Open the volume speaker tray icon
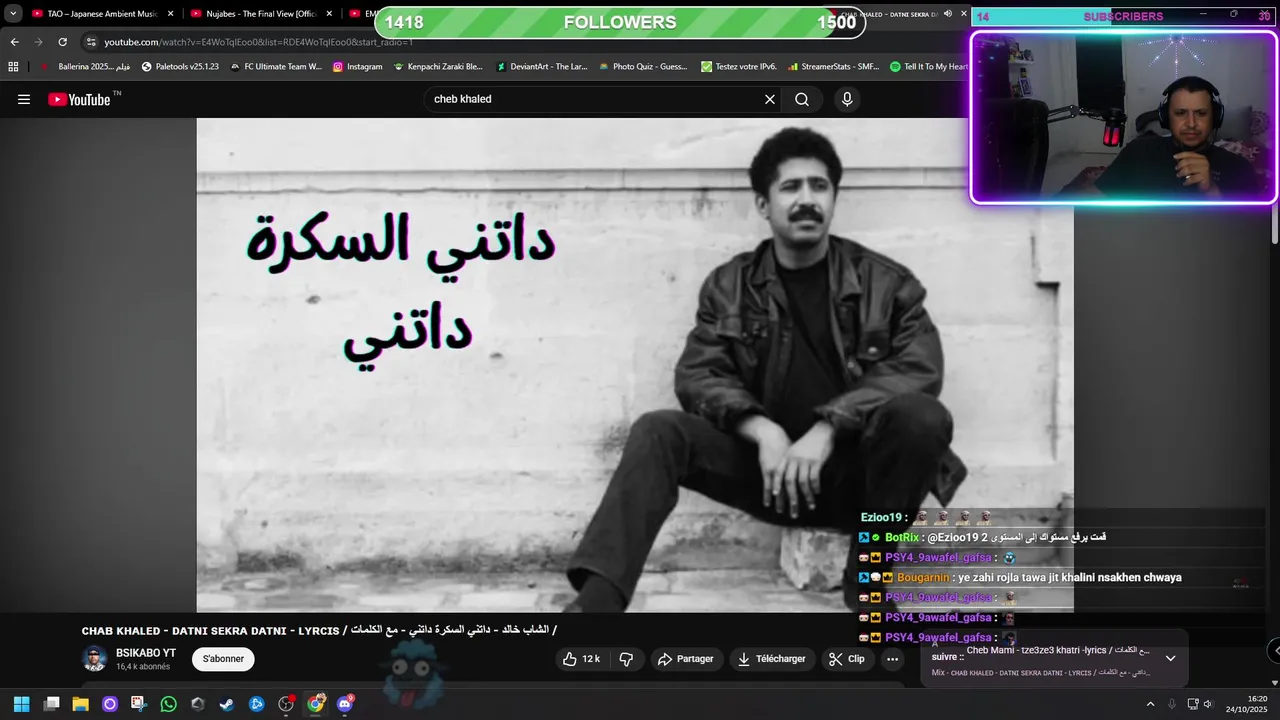Image resolution: width=1280 pixels, height=720 pixels. pyautogui.click(x=1209, y=704)
